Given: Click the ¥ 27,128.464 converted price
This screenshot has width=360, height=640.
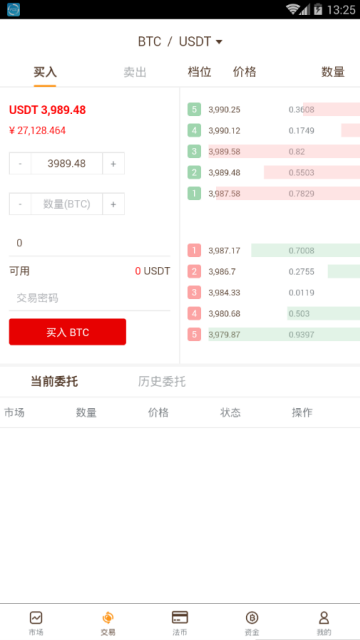Looking at the screenshot, I should point(37,131).
